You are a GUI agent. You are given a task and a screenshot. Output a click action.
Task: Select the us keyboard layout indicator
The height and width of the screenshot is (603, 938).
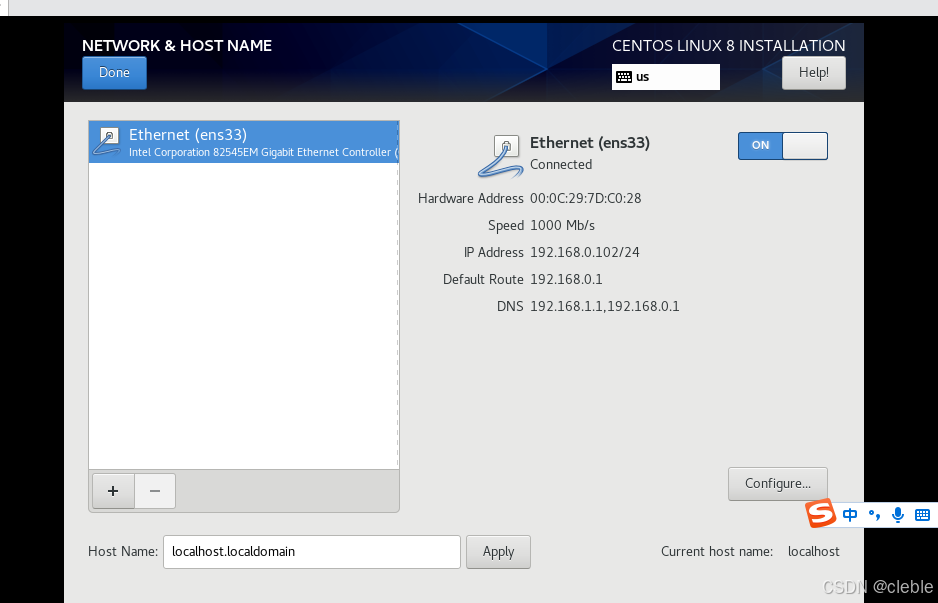(665, 77)
